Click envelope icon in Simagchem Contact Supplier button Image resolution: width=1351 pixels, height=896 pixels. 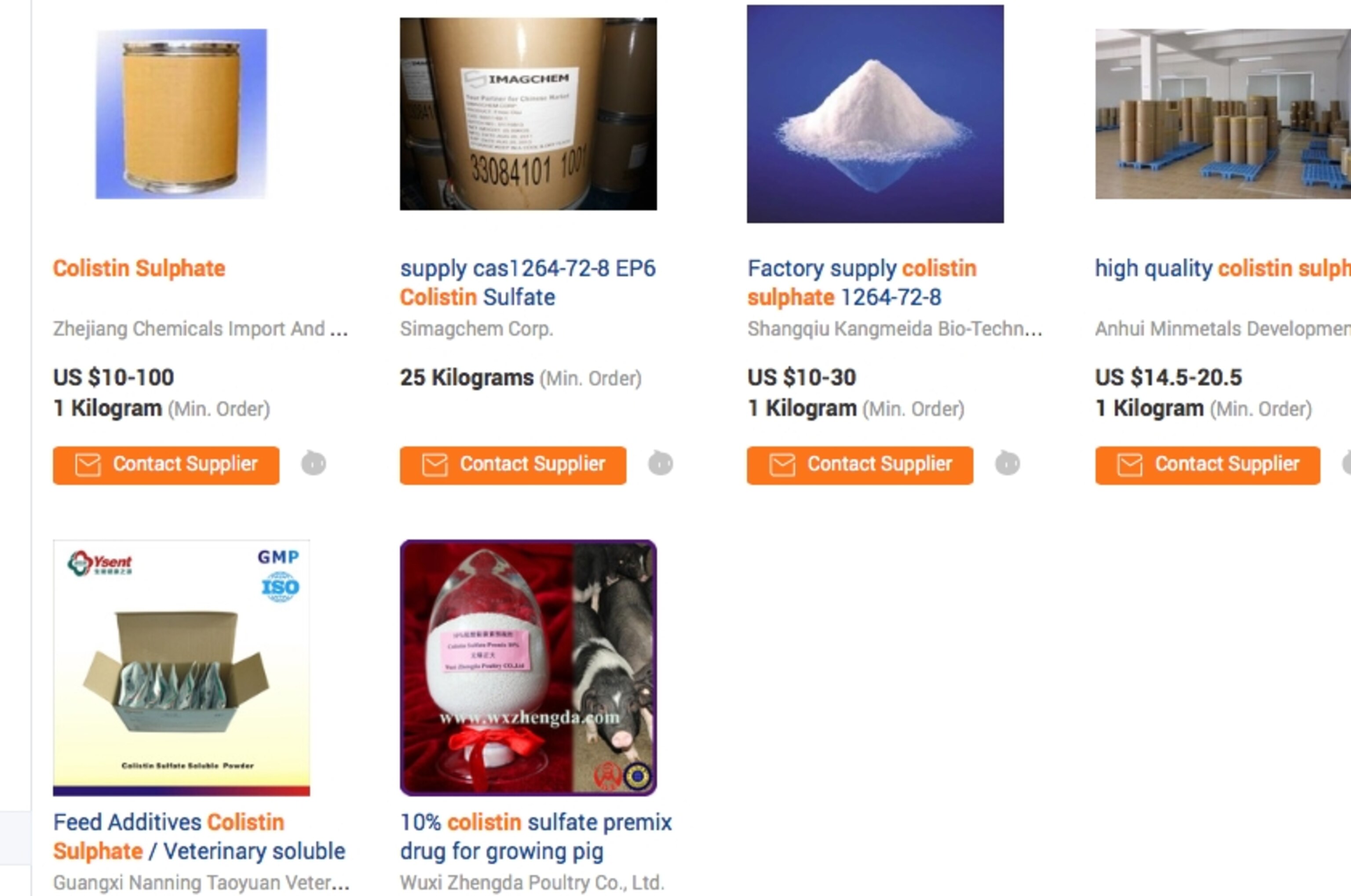click(435, 465)
